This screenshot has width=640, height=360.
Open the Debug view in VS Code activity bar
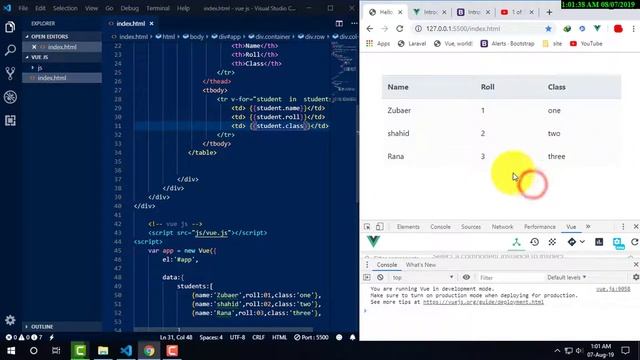pos(10,97)
